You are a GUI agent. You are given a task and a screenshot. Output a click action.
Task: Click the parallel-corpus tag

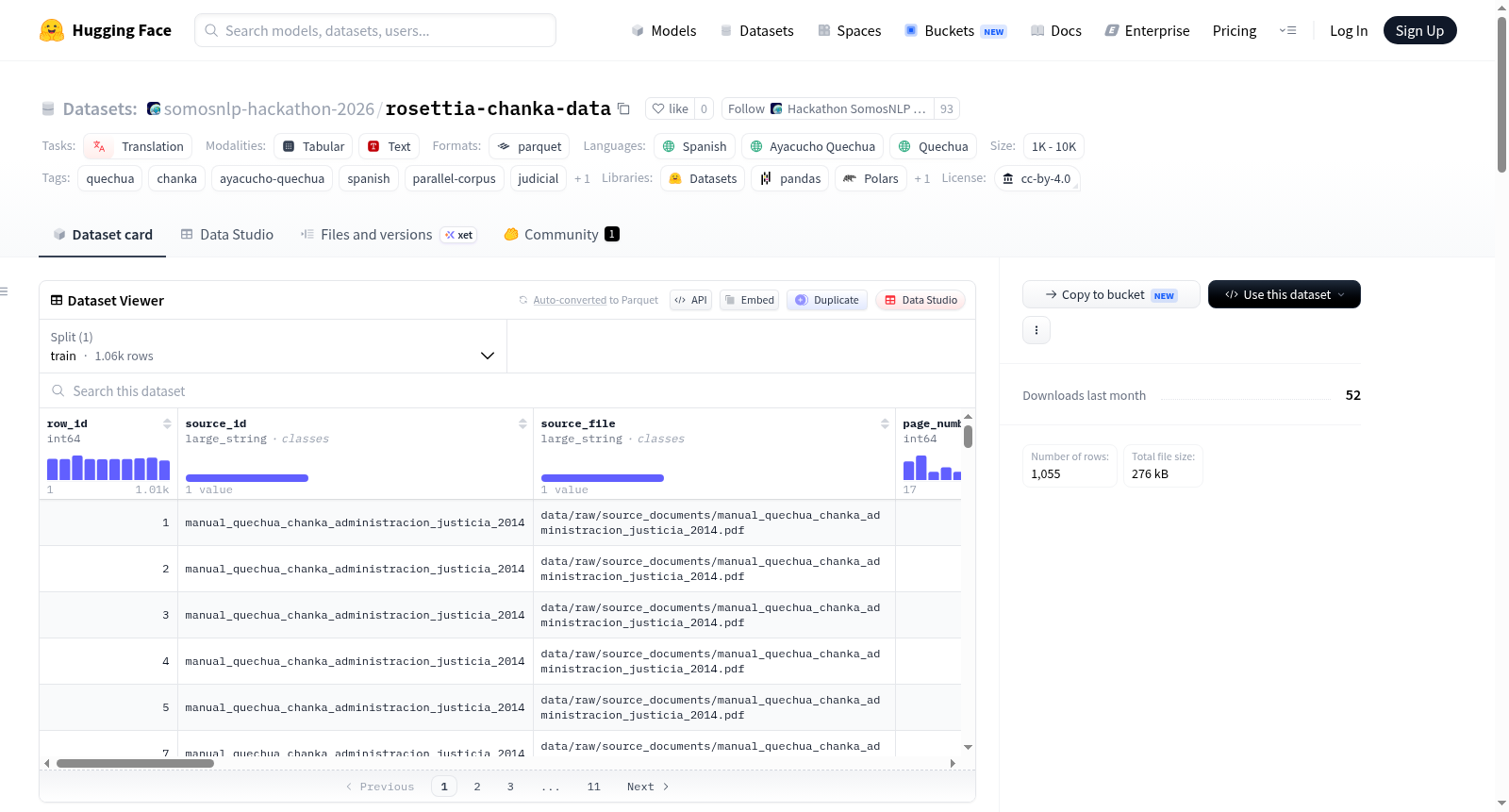454,178
